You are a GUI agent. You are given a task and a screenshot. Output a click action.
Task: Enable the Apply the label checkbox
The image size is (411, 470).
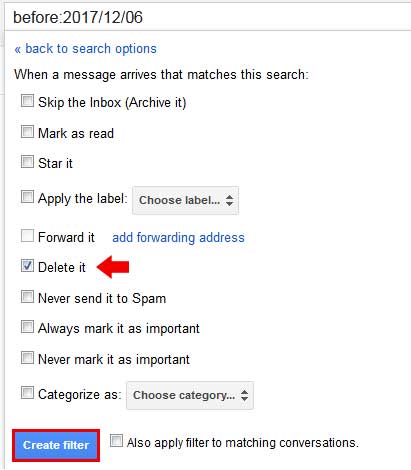point(27,196)
